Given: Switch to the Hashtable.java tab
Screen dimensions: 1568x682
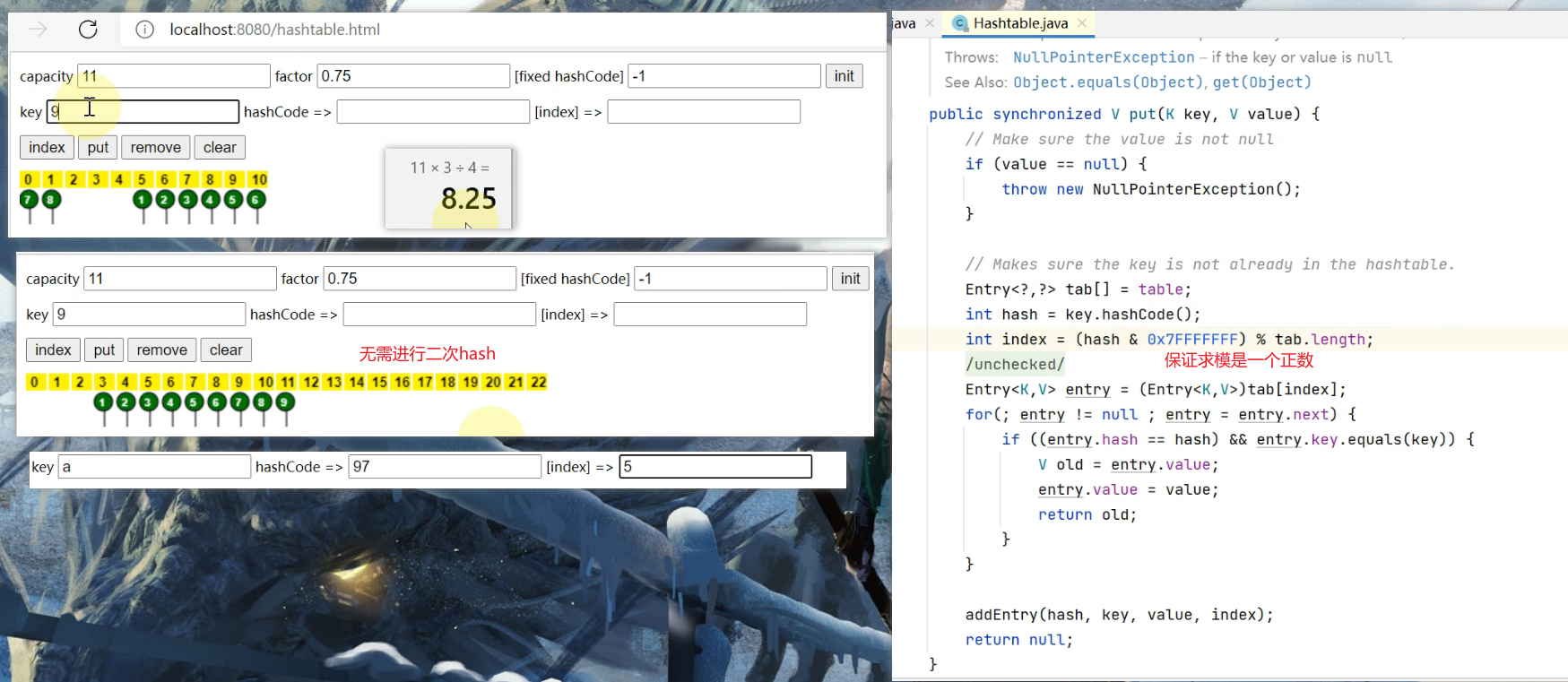Looking at the screenshot, I should pos(1019,23).
